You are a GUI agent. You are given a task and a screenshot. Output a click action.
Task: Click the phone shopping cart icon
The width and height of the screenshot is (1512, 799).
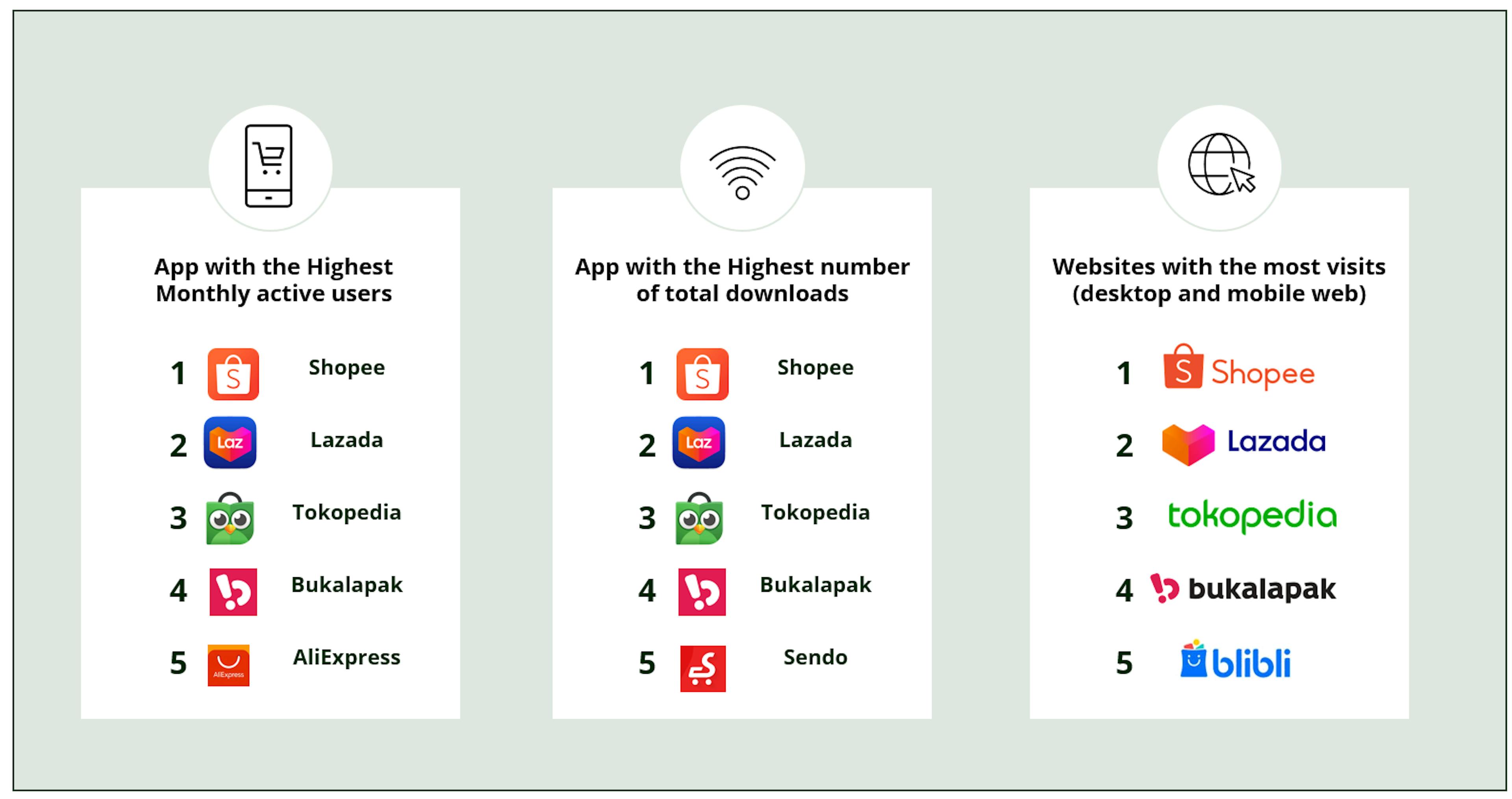click(x=269, y=166)
